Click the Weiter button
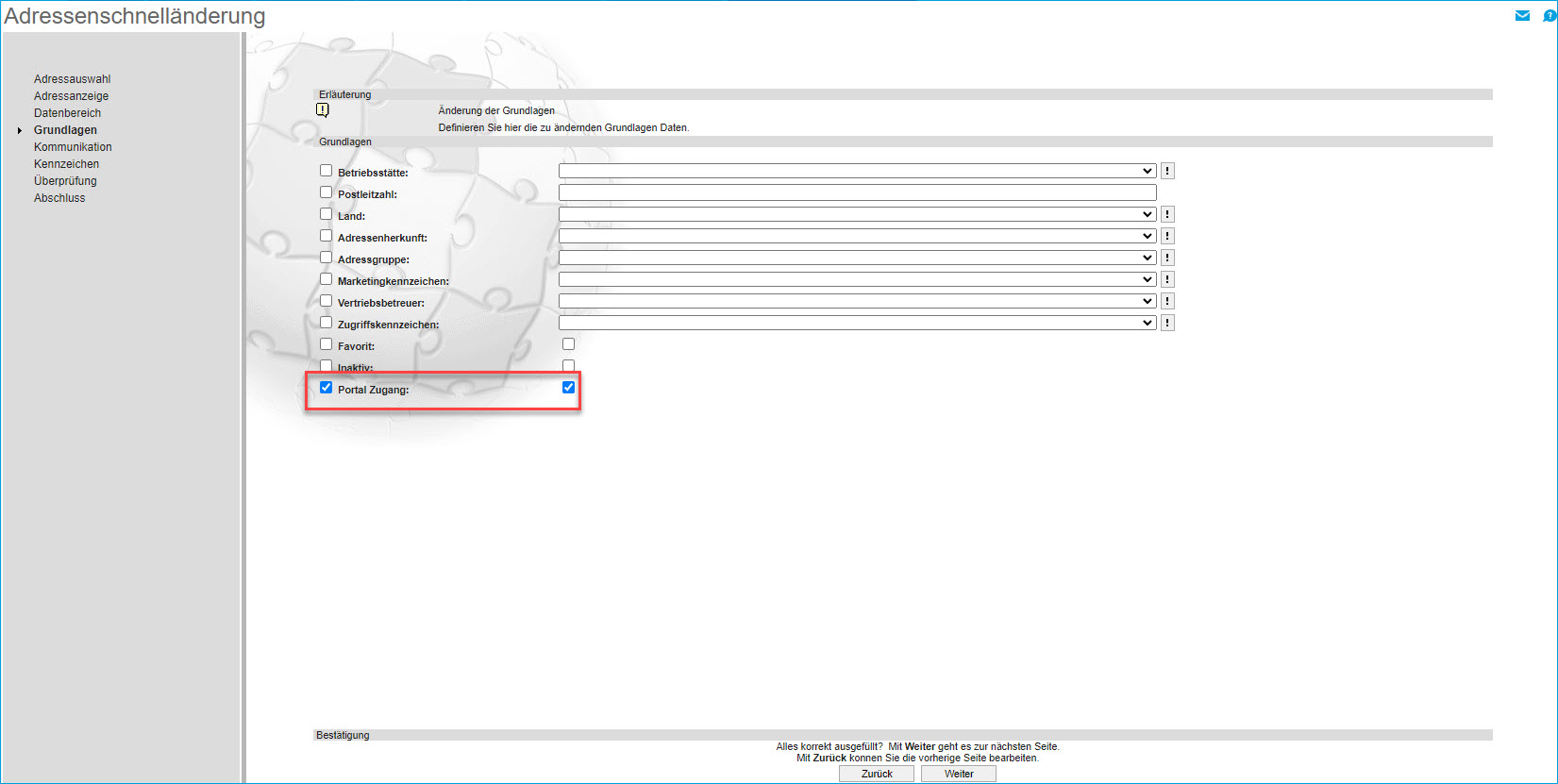This screenshot has height=784, width=1558. (959, 774)
